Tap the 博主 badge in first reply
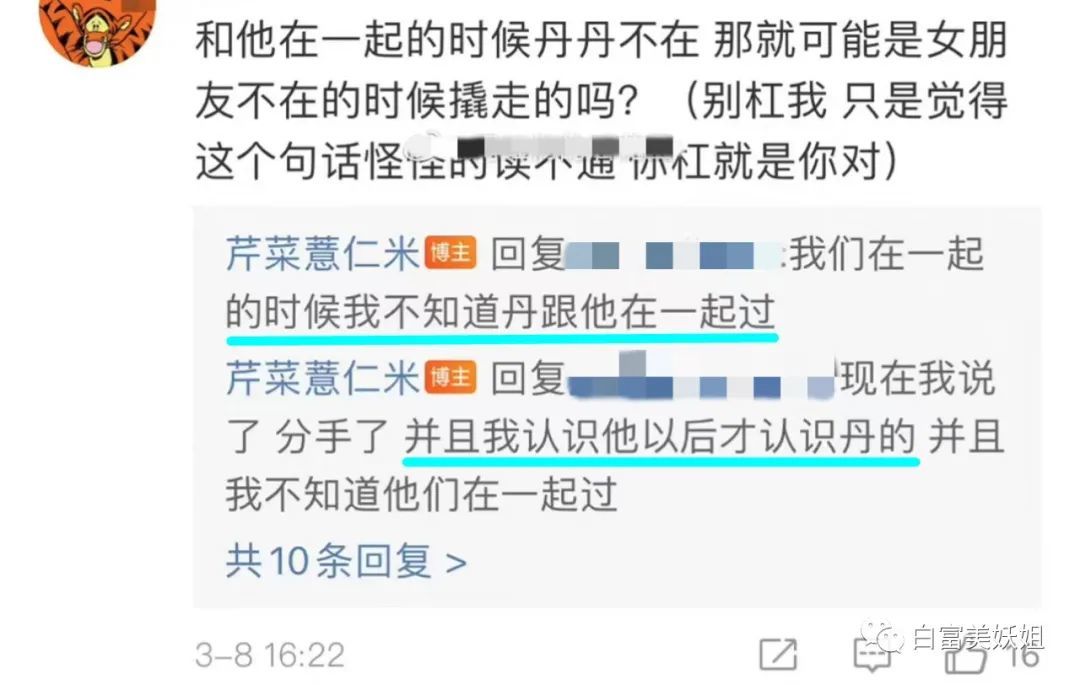The image size is (1080, 685). pyautogui.click(x=450, y=253)
